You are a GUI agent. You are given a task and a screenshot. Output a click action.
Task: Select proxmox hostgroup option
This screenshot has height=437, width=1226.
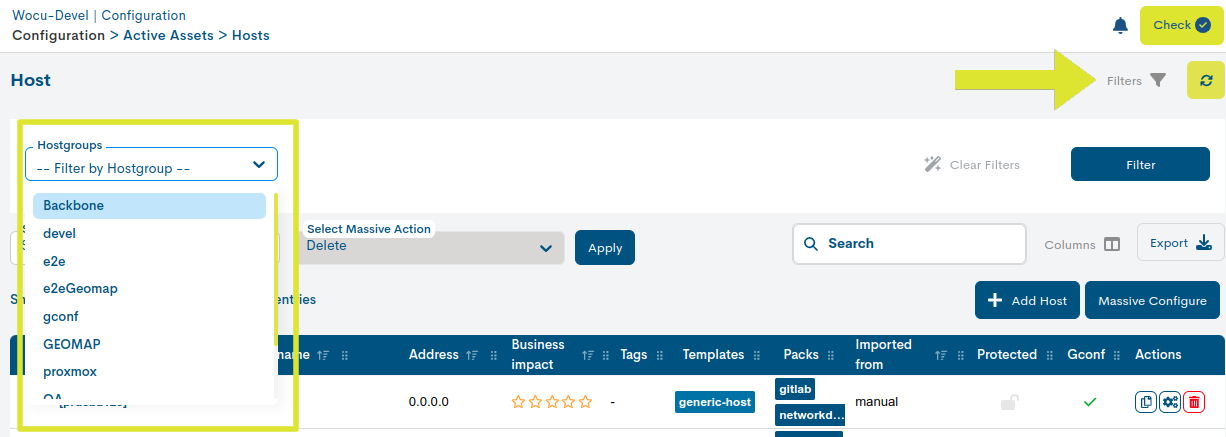pyautogui.click(x=149, y=371)
